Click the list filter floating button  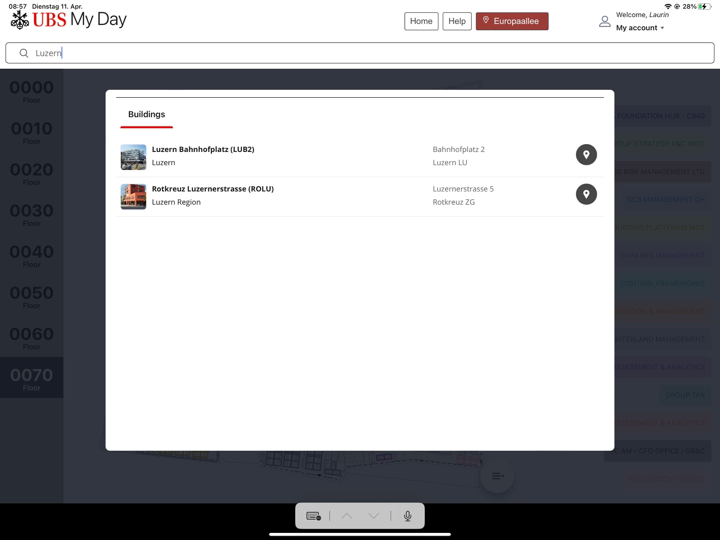click(497, 476)
